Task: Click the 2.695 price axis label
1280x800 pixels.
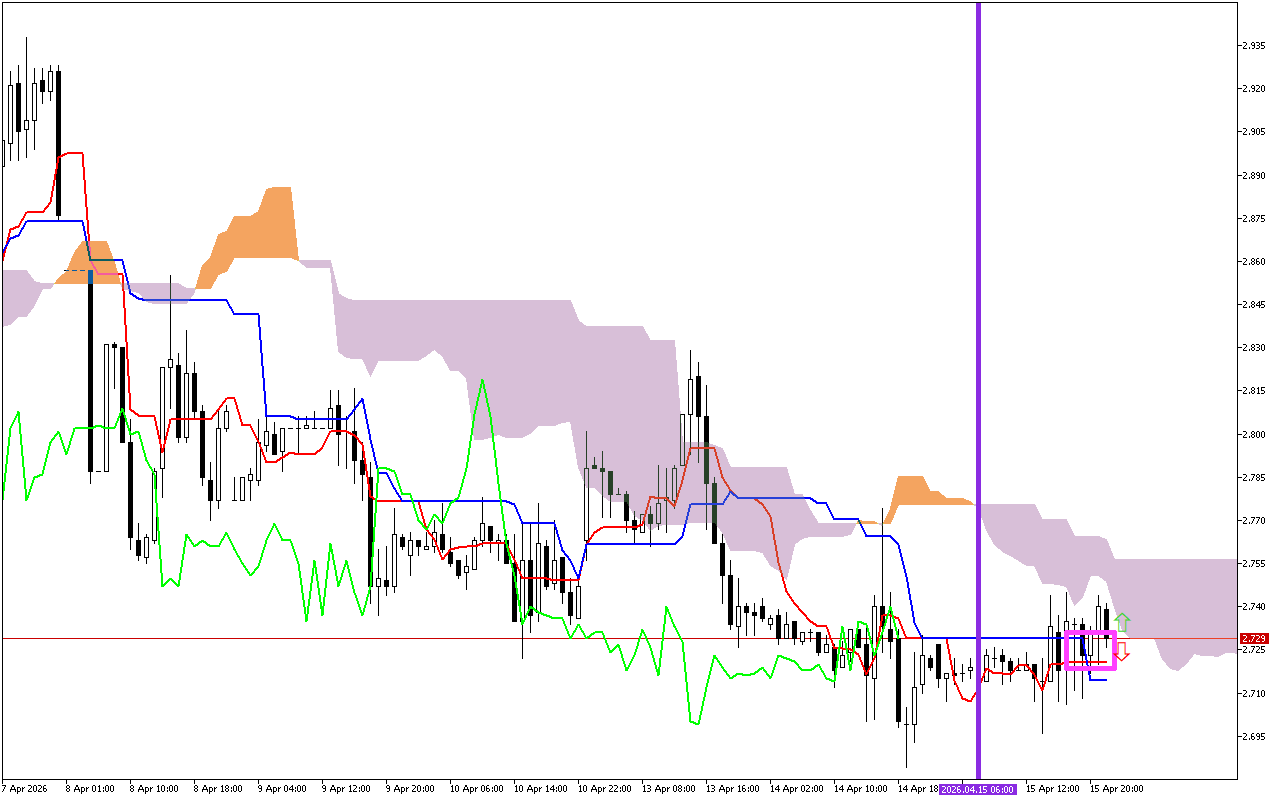Action: click(x=1252, y=737)
